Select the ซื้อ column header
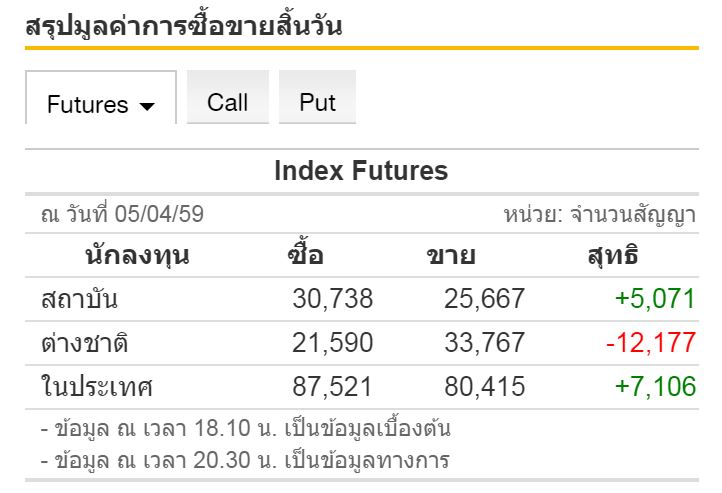Image resolution: width=722 pixels, height=493 pixels. tap(304, 256)
